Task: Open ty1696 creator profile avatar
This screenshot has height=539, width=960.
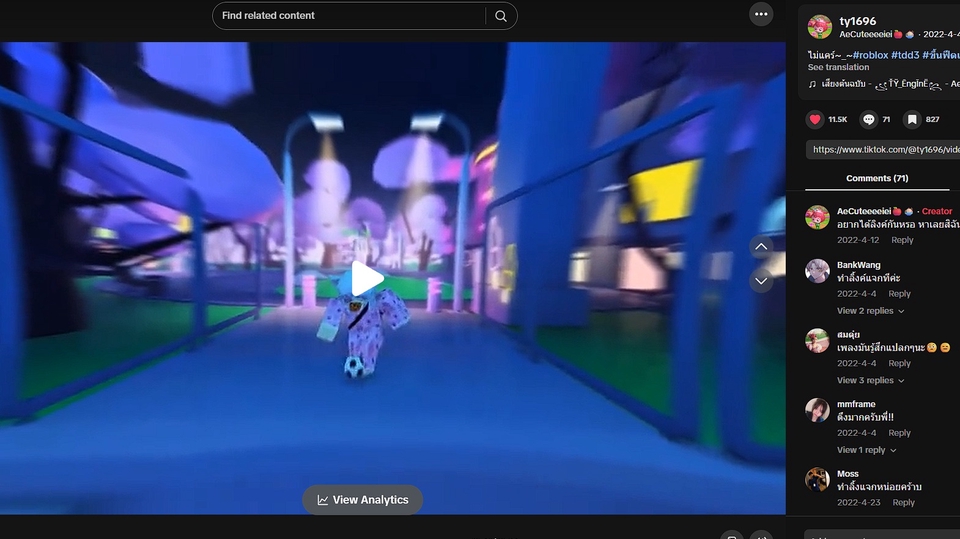Action: [819, 27]
